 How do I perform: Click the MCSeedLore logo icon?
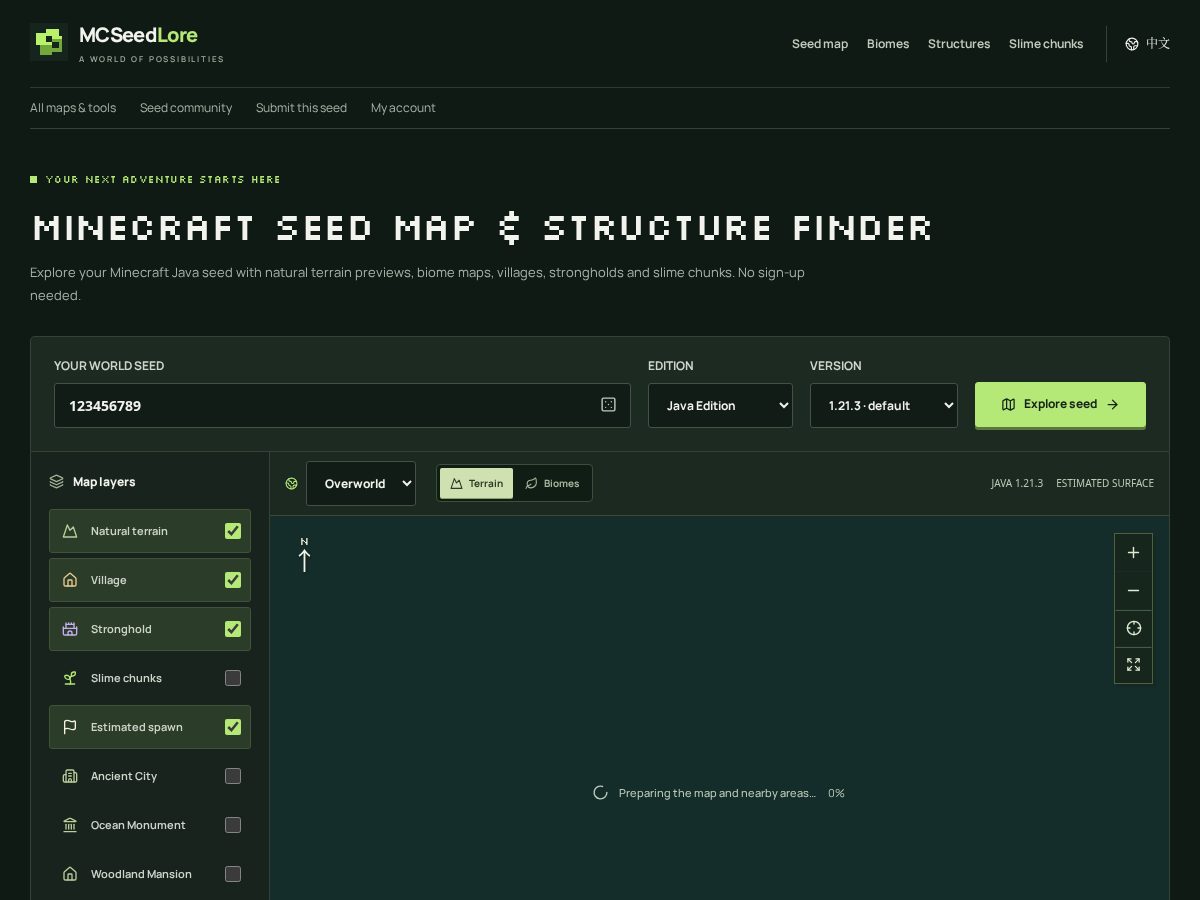(49, 42)
